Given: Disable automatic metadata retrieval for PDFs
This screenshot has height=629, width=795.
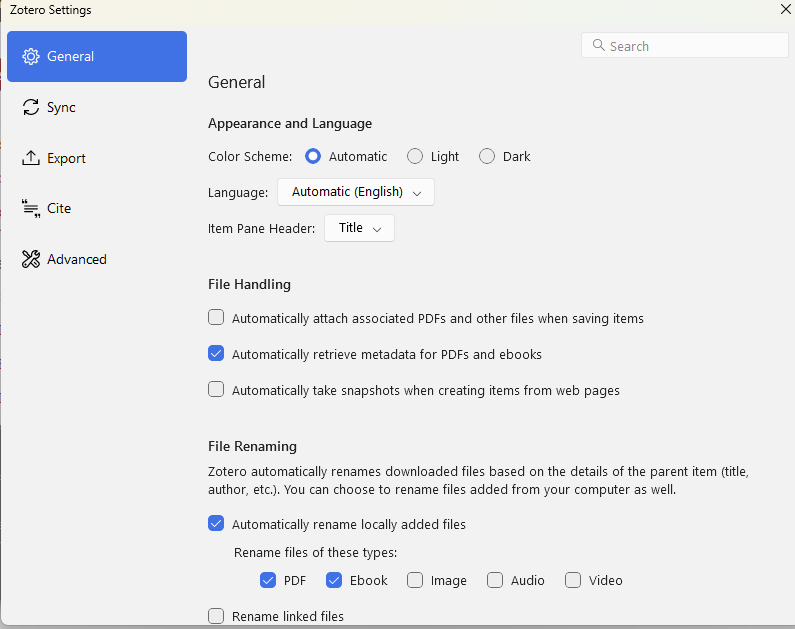Looking at the screenshot, I should point(216,353).
